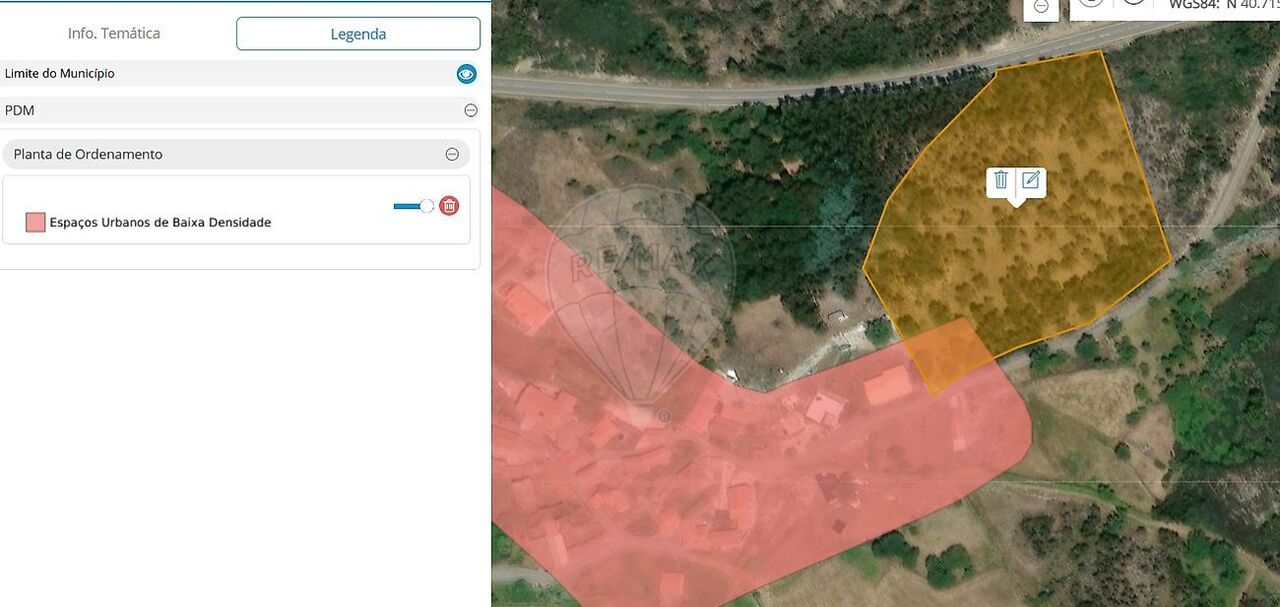
Task: Select the Legenda tab
Action: click(358, 34)
